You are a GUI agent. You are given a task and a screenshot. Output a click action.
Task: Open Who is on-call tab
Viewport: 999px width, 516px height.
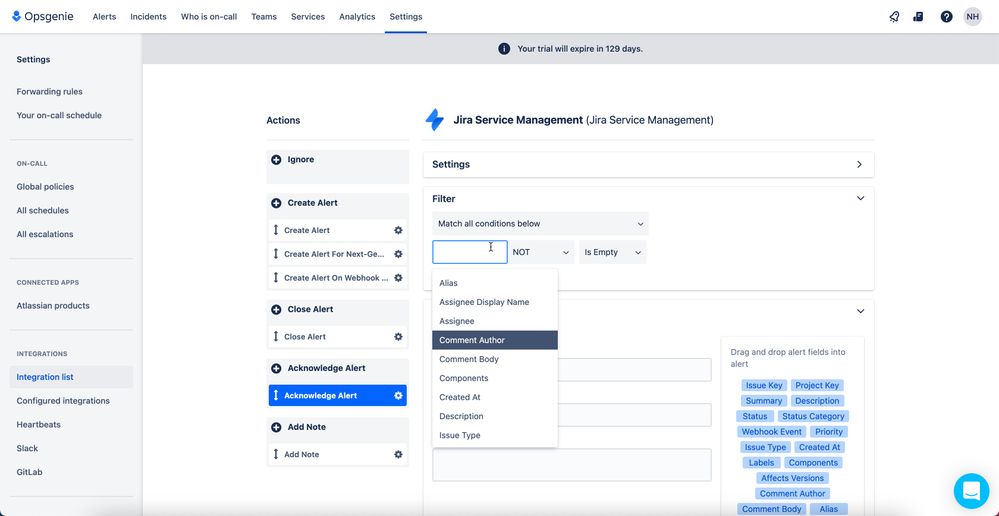point(209,17)
